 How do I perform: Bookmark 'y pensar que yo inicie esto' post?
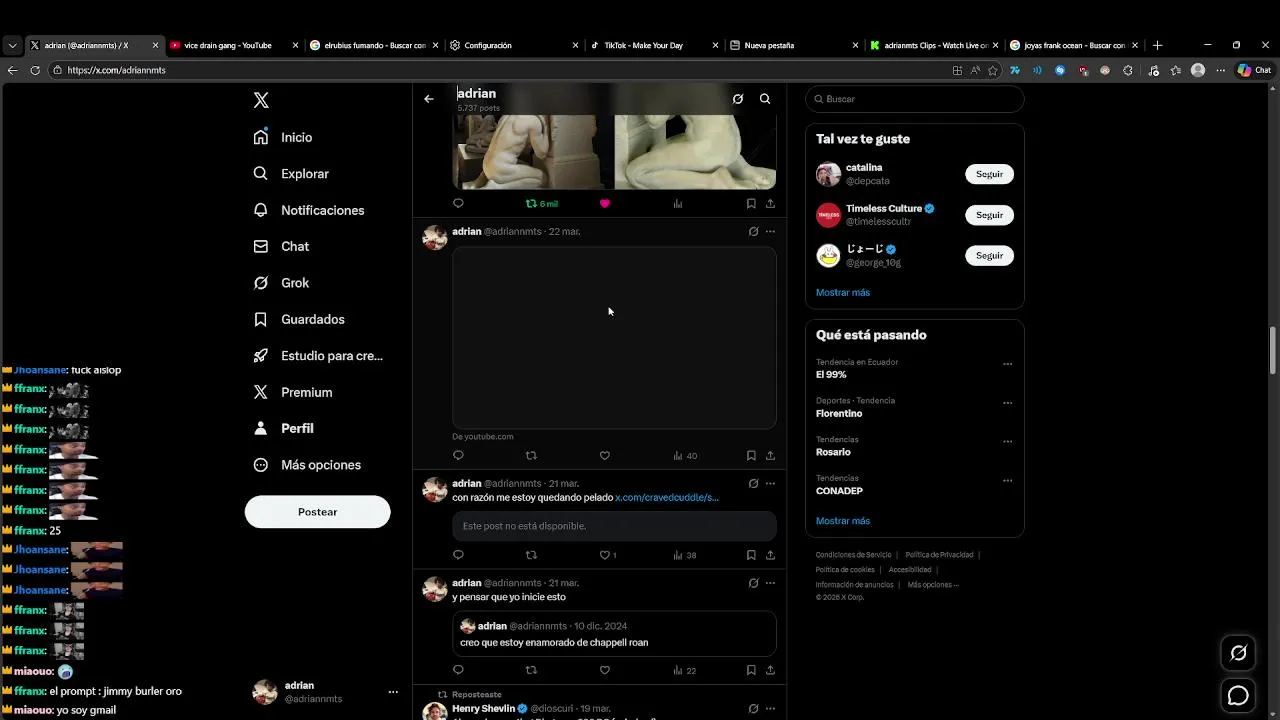(x=751, y=670)
